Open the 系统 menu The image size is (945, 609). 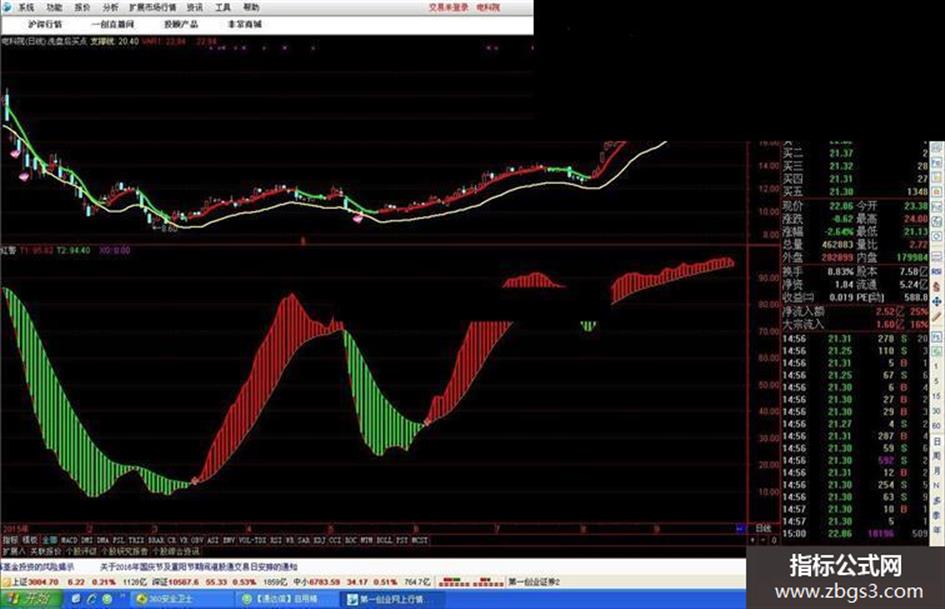[x=26, y=8]
